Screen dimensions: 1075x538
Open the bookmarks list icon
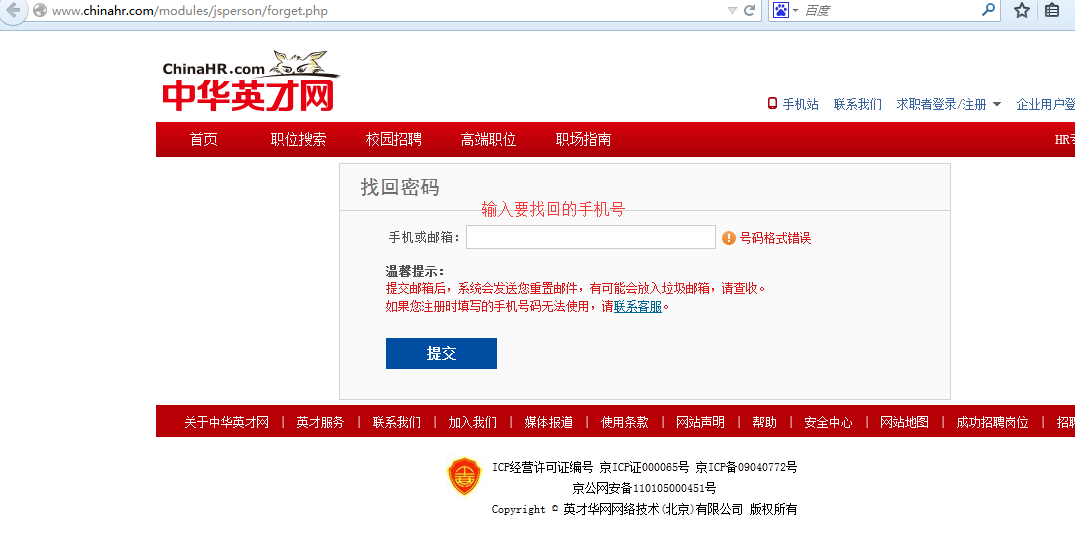[1052, 10]
